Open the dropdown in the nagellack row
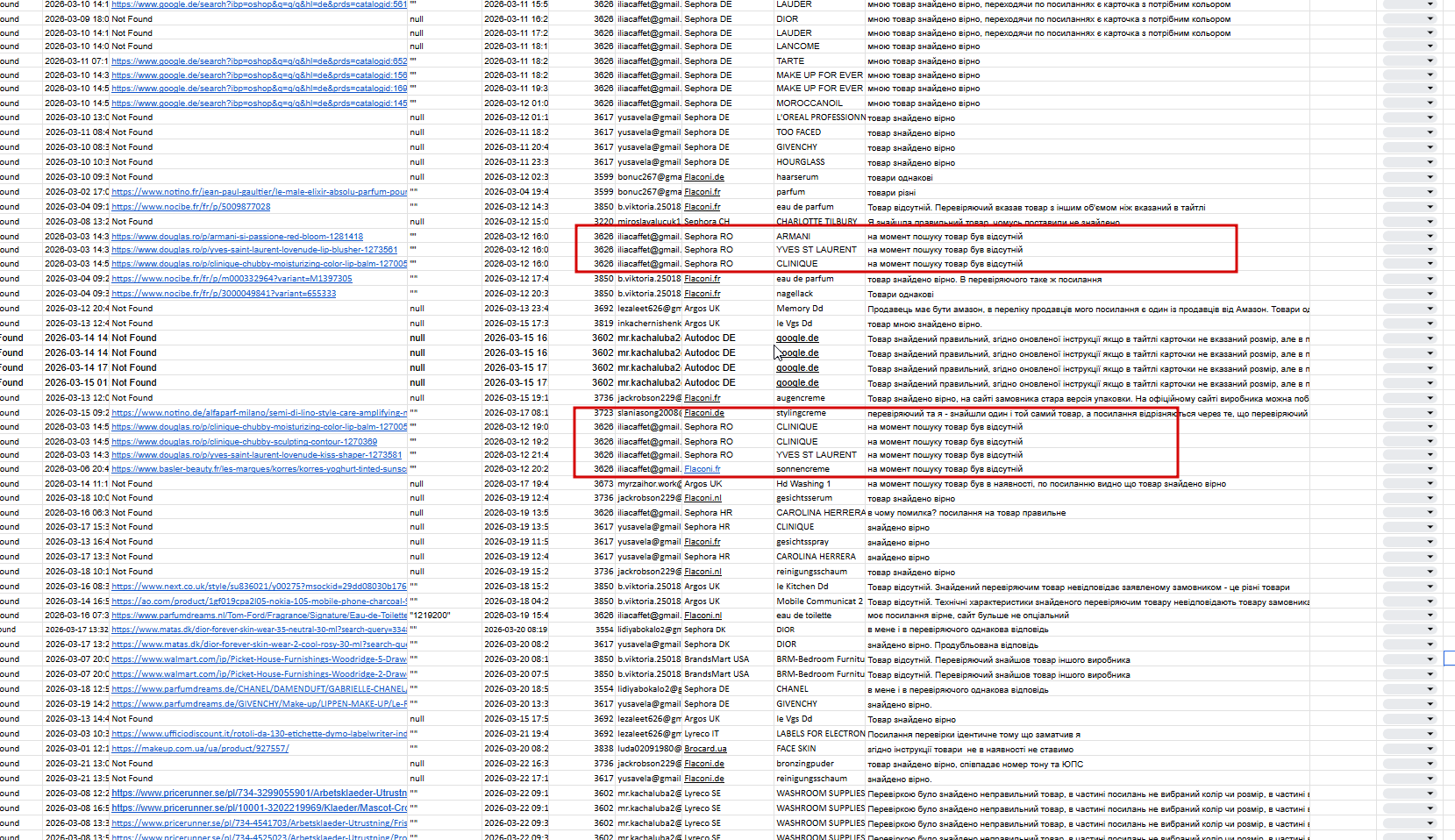The width and height of the screenshot is (1455, 840). point(1409,294)
